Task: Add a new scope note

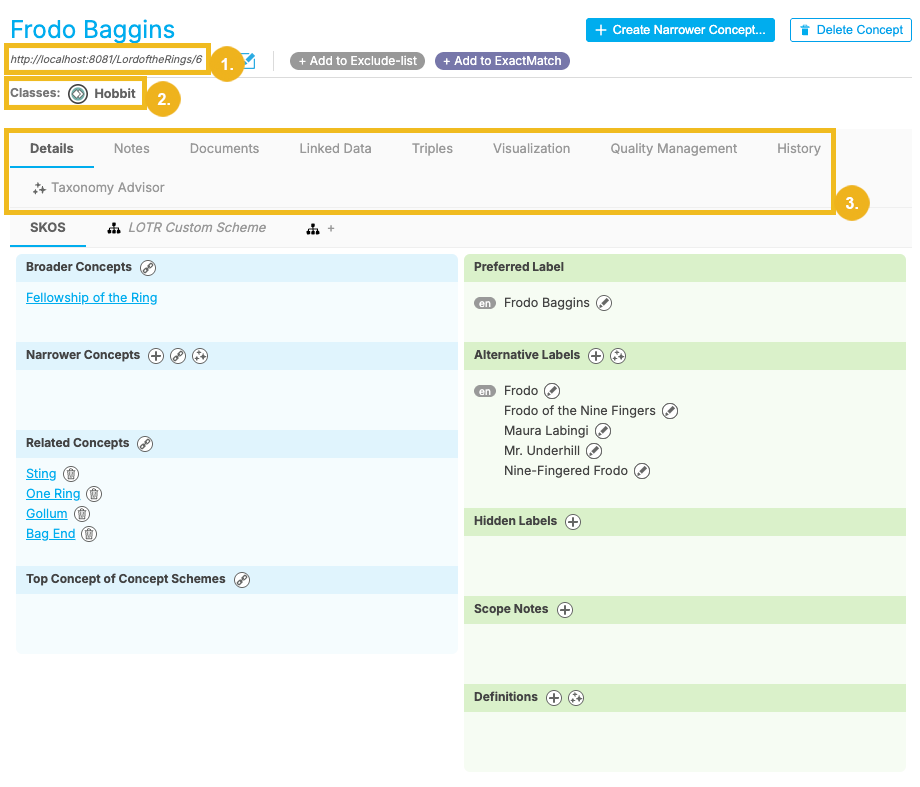Action: point(565,610)
